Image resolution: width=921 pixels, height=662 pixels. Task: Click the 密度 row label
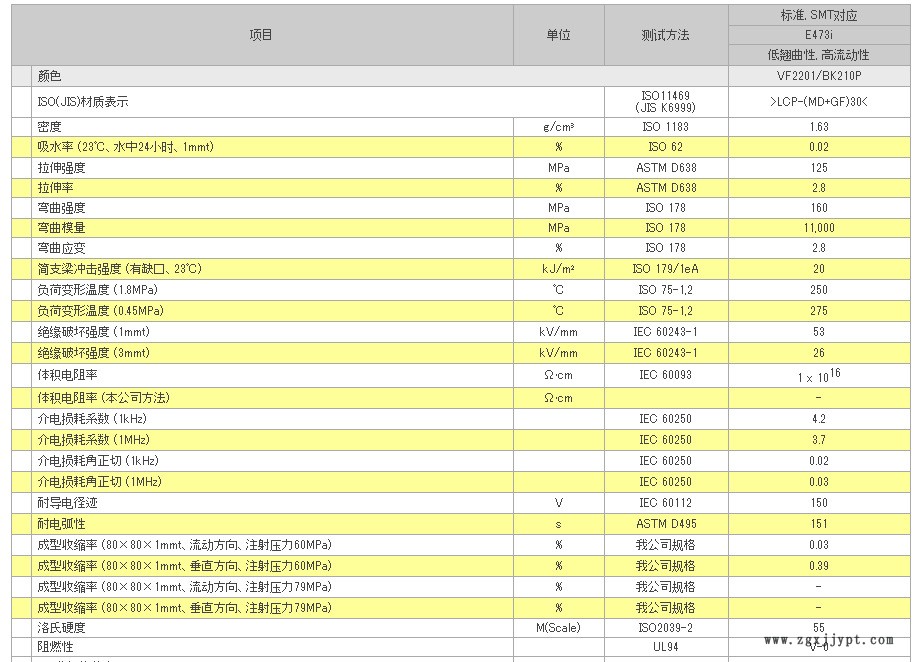click(49, 127)
